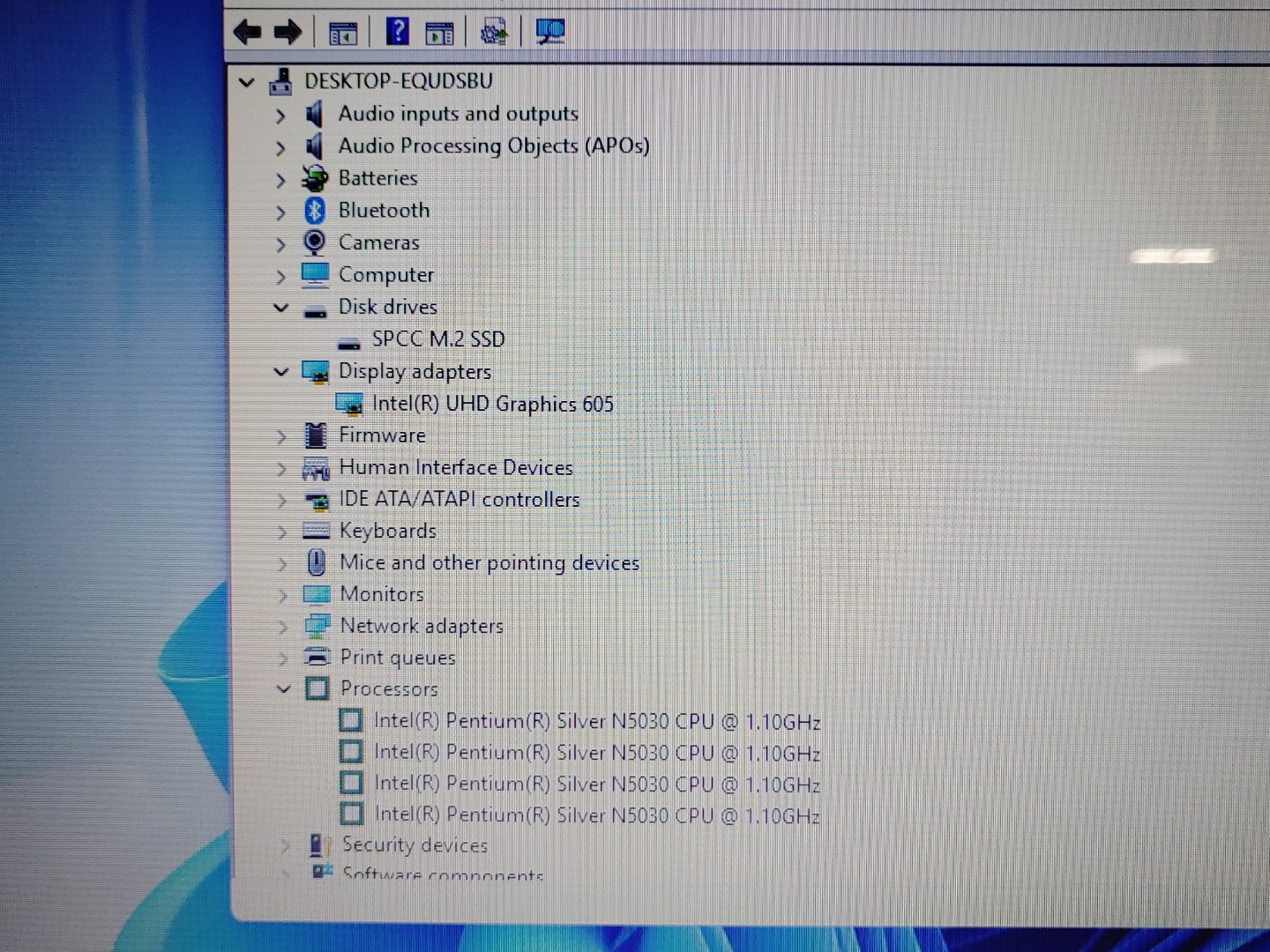
Task: Collapse the Processors category
Action: 283,689
